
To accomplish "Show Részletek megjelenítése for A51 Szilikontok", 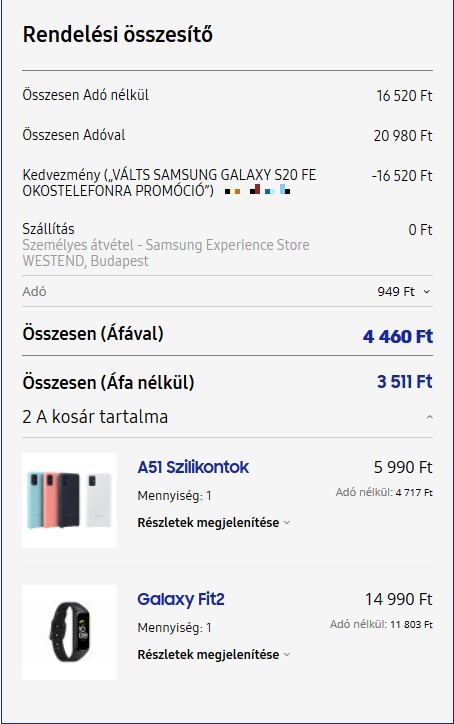I will 208,523.
